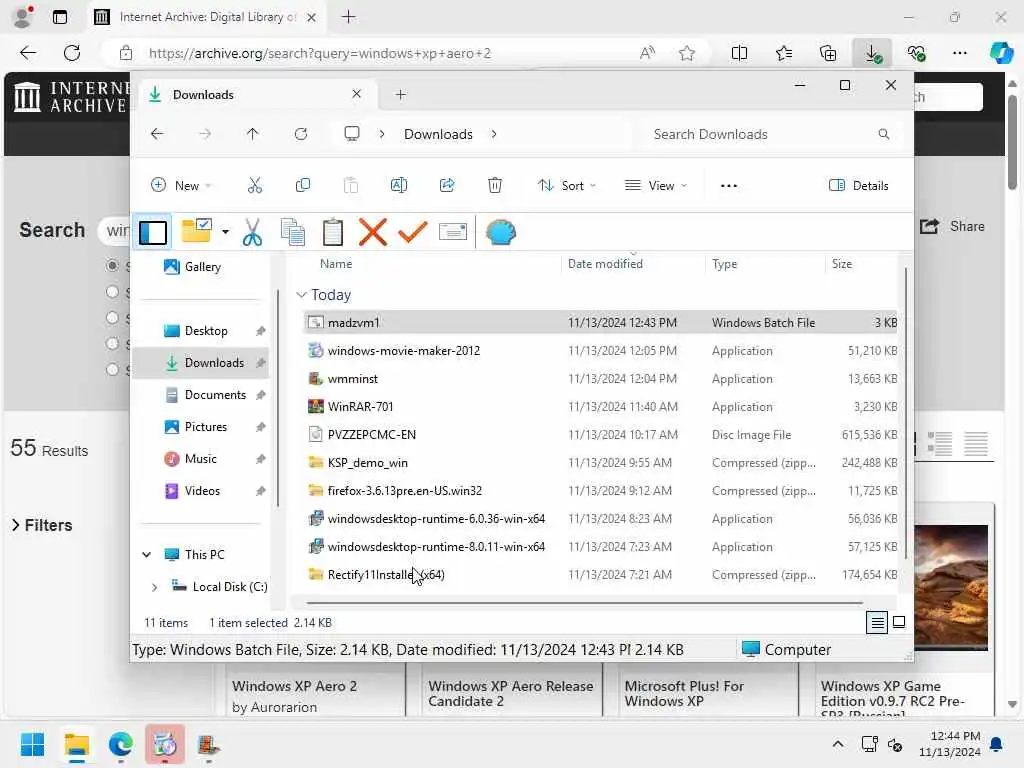The image size is (1024, 768).
Task: Open Edge Downloads toolbar button
Action: point(872,53)
